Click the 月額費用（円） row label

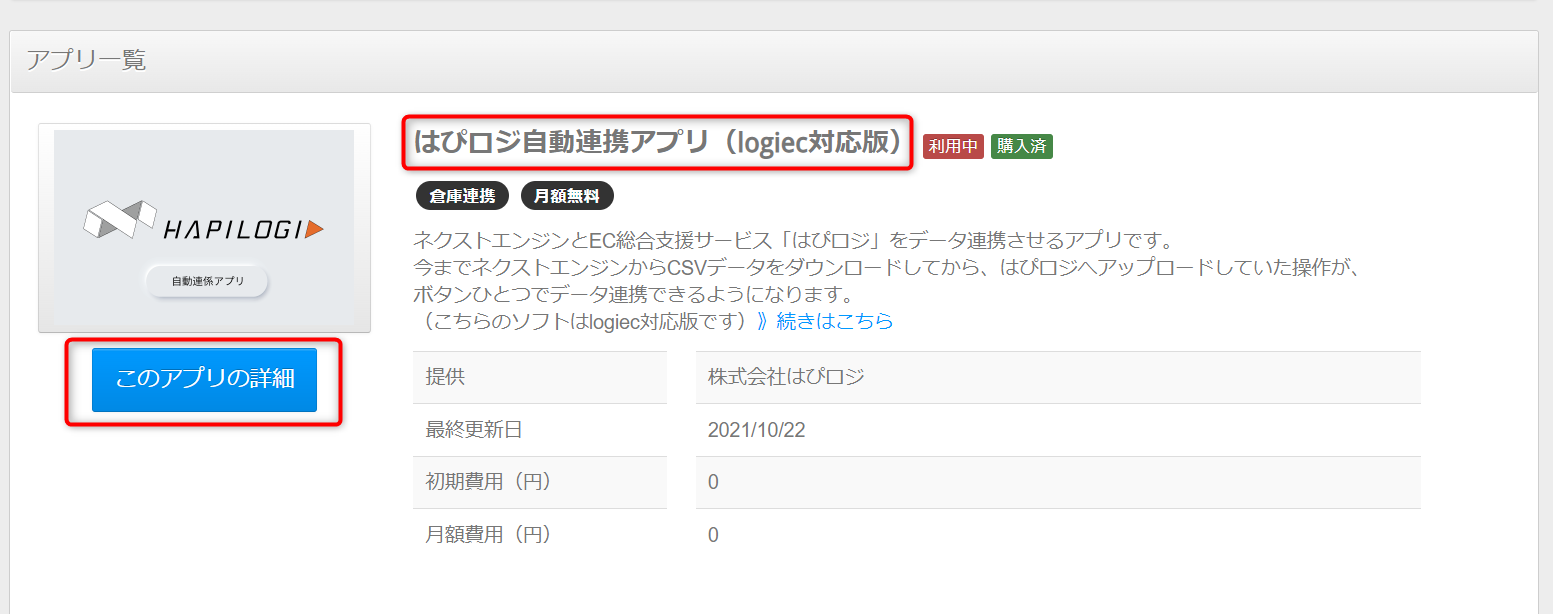tap(489, 535)
